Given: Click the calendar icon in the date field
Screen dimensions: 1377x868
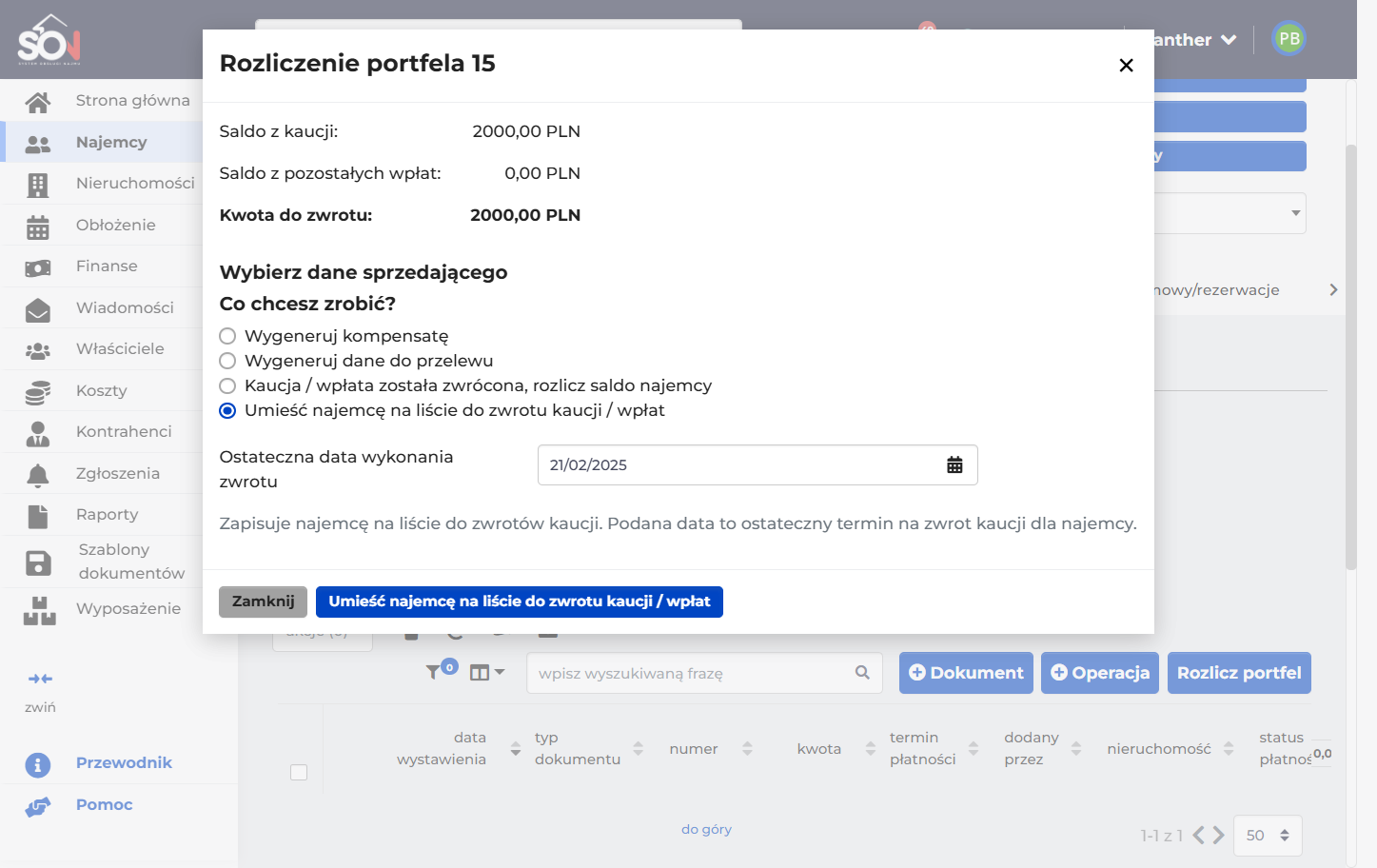Looking at the screenshot, I should 954,464.
